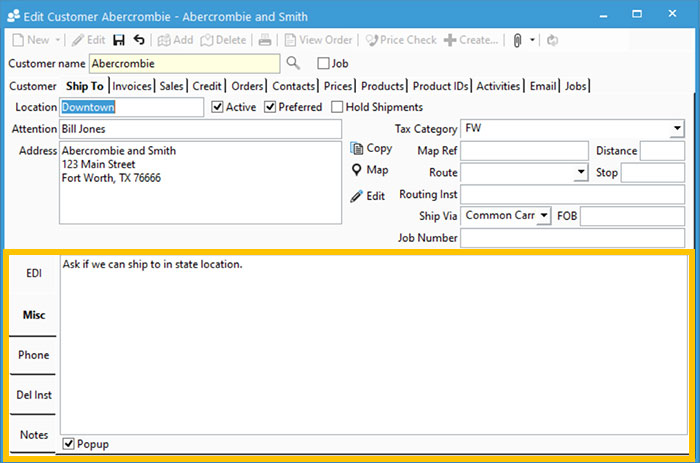Maximize the Edit Customer window
The width and height of the screenshot is (700, 463).
pos(637,14)
